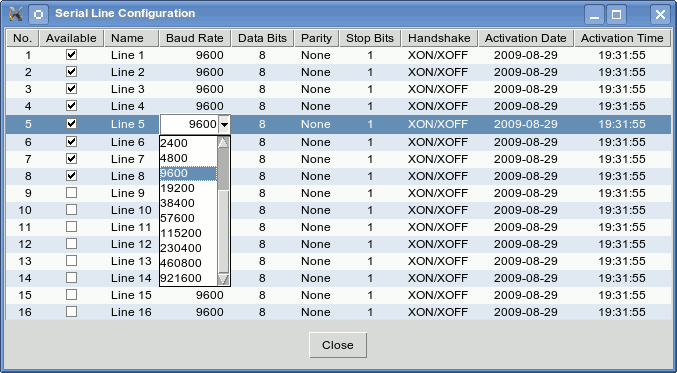Click Stop Bits 1 cell for Line 16
This screenshot has height=373, width=677.
pos(370,312)
